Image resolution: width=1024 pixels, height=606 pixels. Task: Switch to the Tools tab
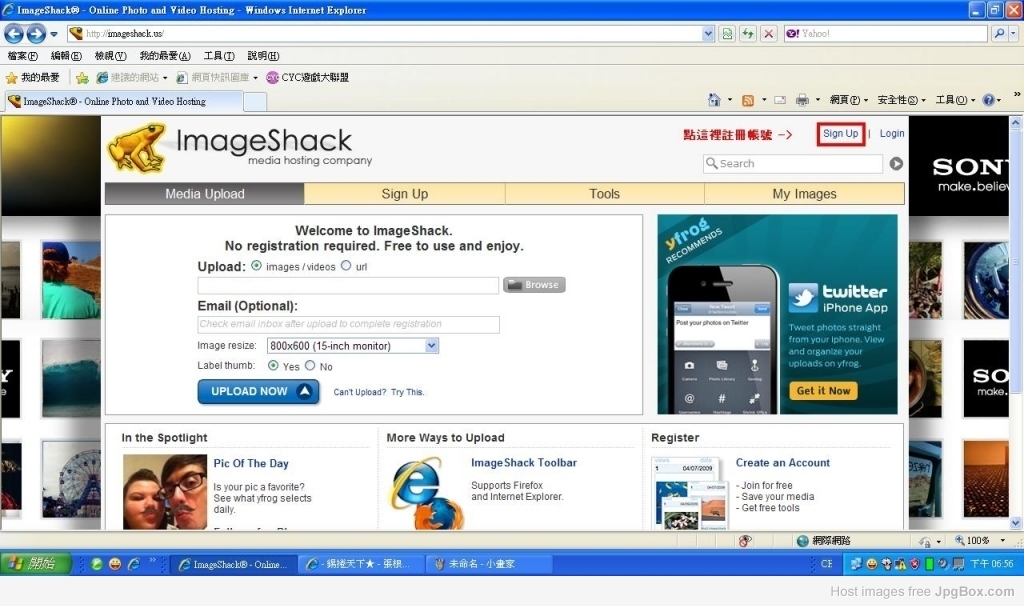pos(604,194)
